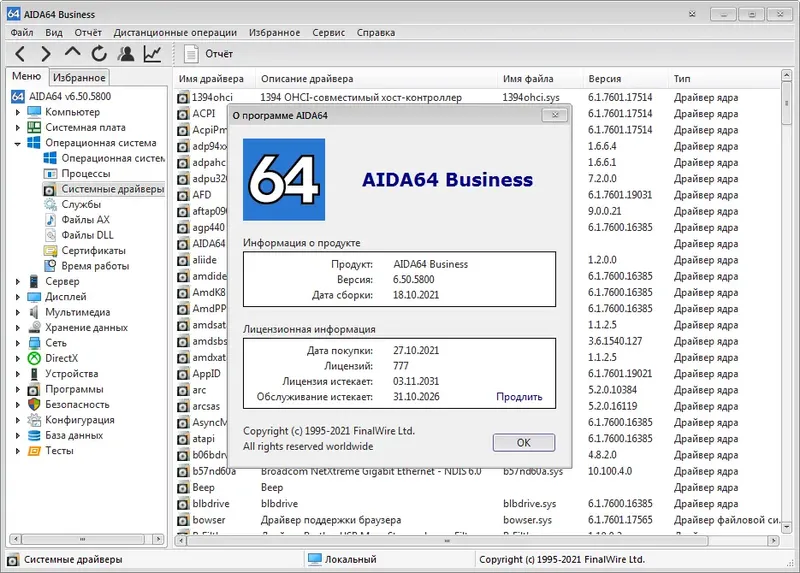Sort by the Имя файла column header
The width and height of the screenshot is (800, 573).
(540, 79)
